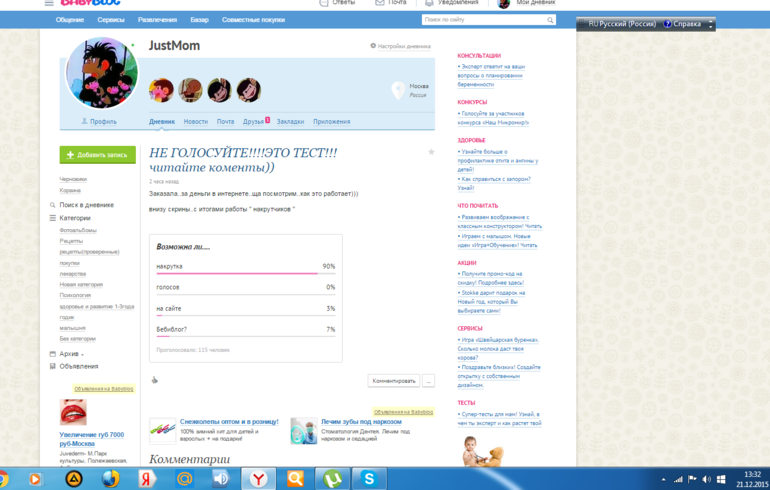Open the Развлечения menu in navigation bar

pos(157,20)
